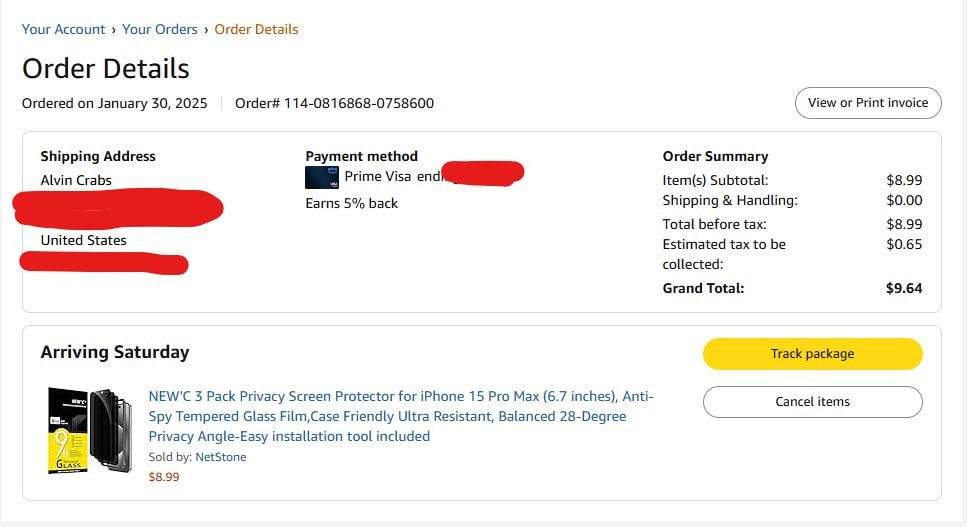Click the Ordered on January 30, 2025 date

115,103
